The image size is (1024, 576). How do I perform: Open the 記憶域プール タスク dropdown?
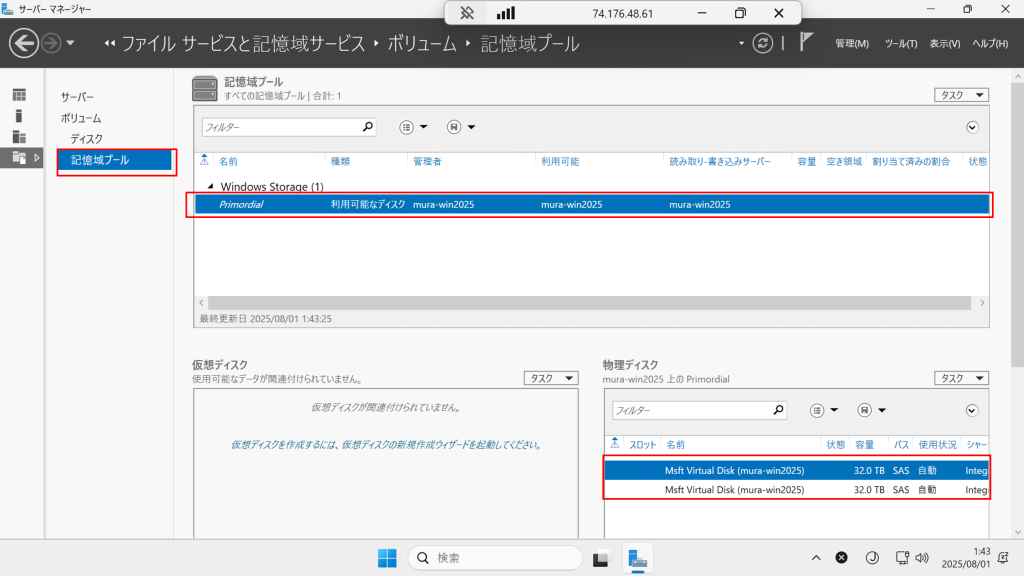961,95
